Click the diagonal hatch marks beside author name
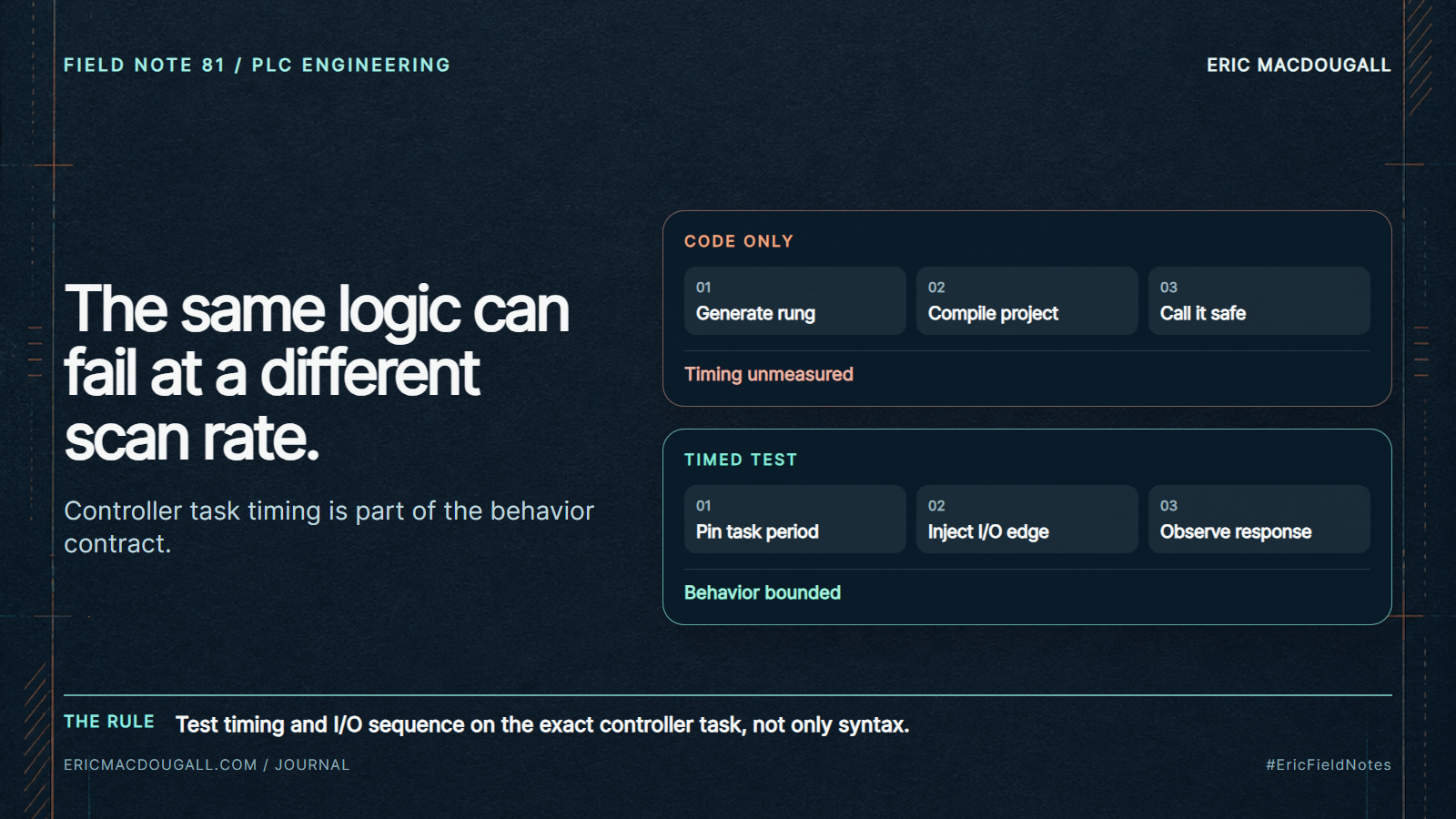This screenshot has height=819, width=1456. [1420, 56]
